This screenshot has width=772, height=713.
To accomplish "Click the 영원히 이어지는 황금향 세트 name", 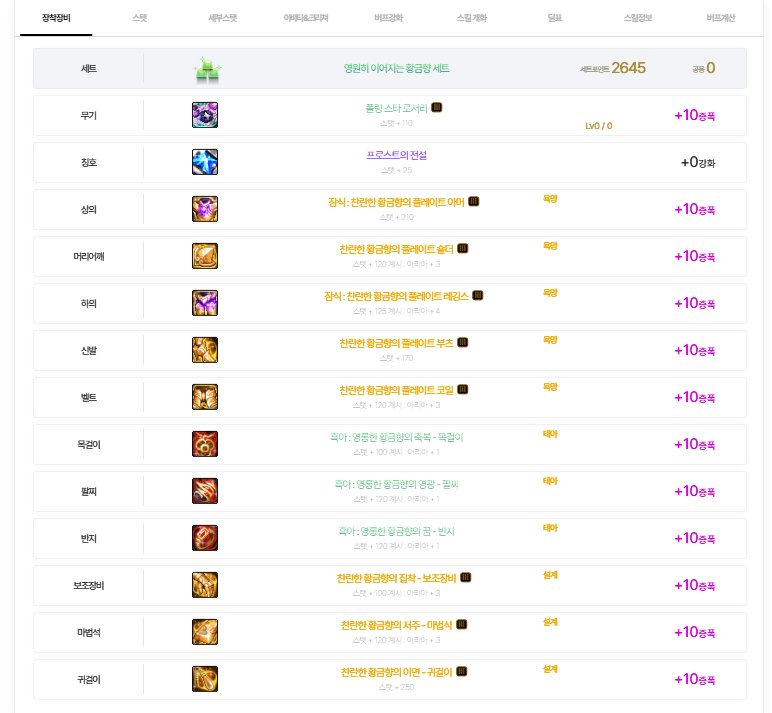I will tap(396, 68).
